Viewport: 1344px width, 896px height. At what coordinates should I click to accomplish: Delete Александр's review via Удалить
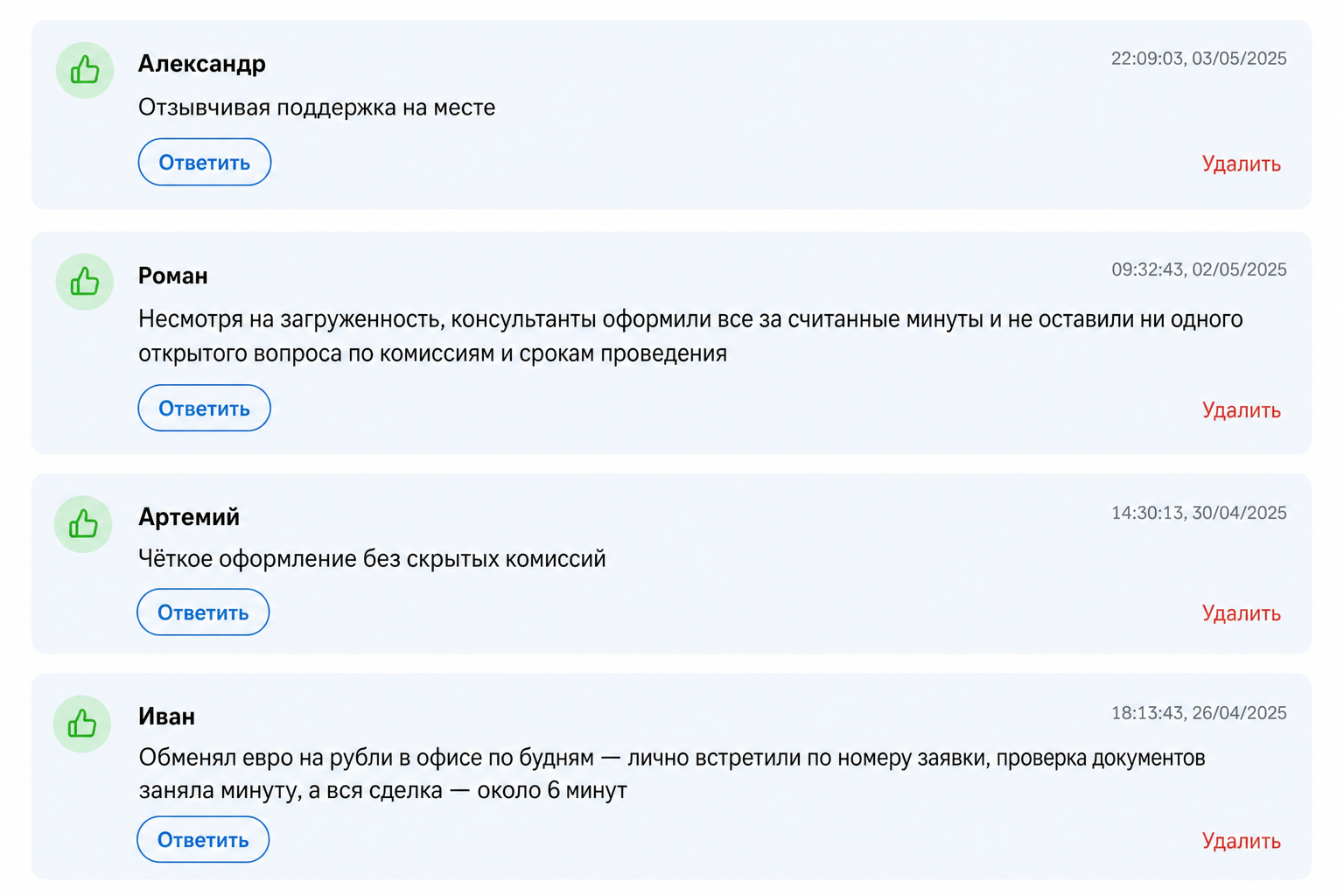[x=1241, y=164]
